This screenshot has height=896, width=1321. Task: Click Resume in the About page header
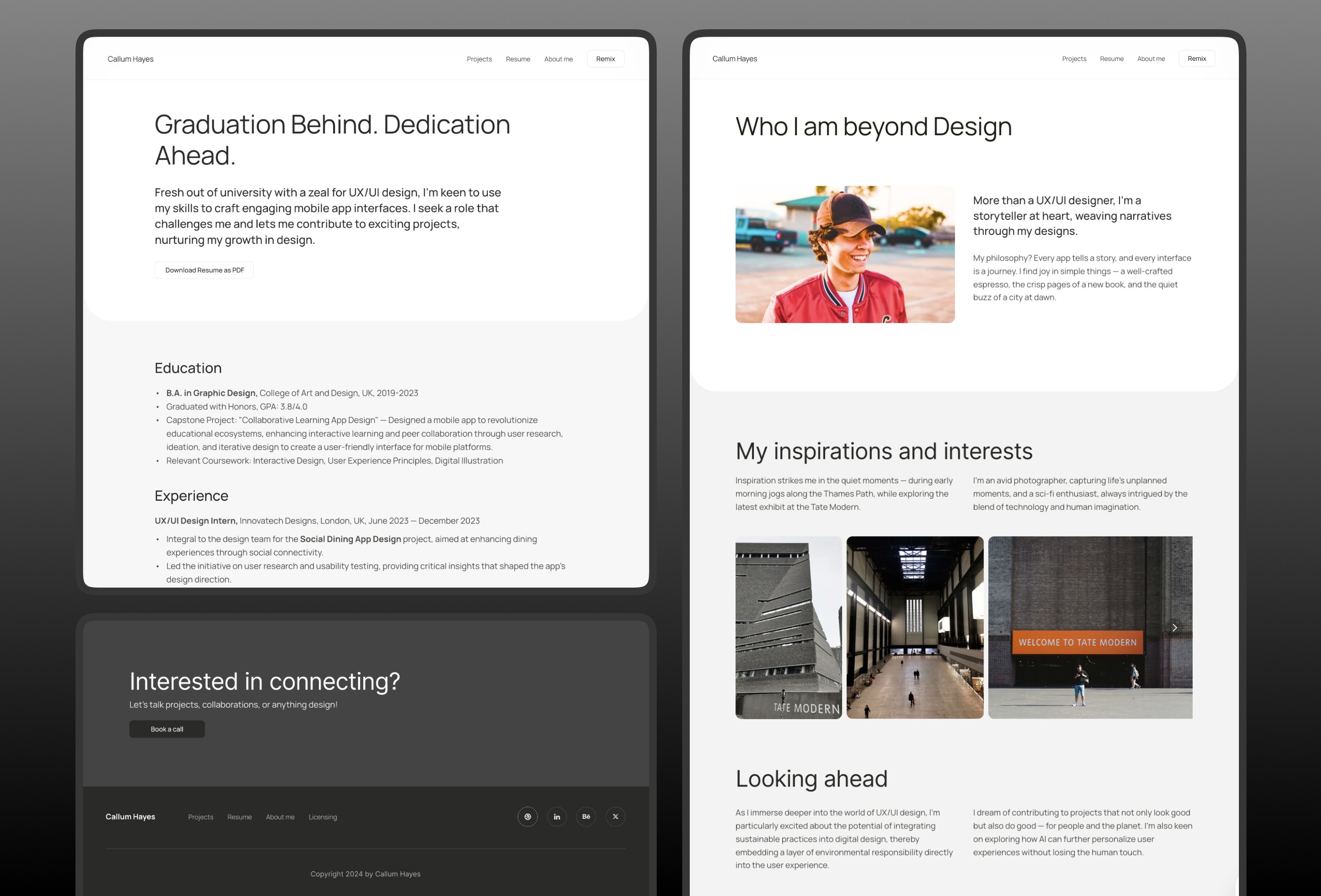1111,58
